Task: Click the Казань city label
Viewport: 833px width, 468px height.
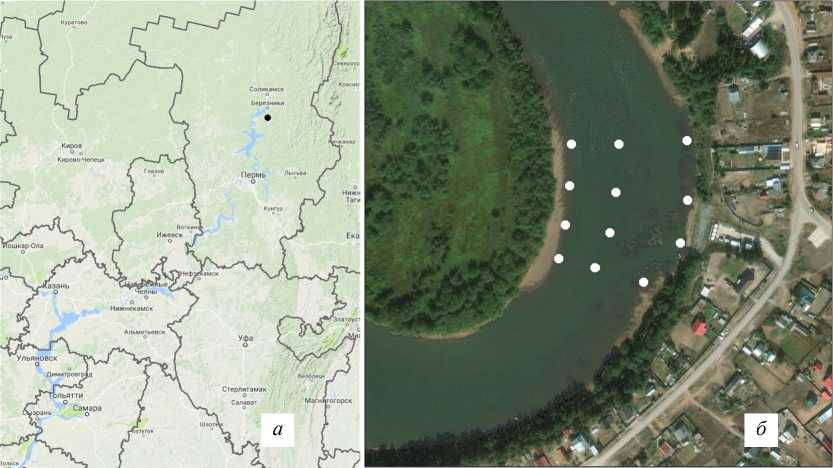Action: [x=55, y=285]
